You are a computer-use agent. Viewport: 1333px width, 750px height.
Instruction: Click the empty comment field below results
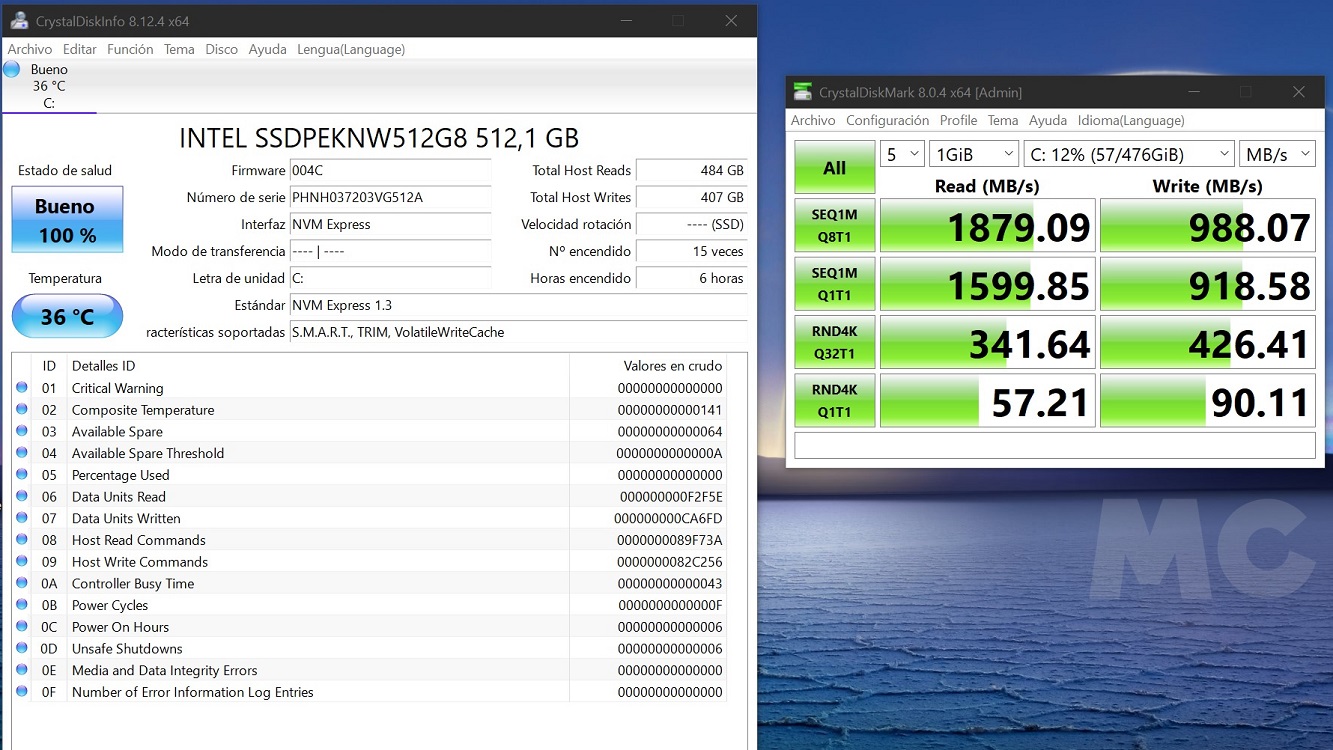click(1054, 445)
